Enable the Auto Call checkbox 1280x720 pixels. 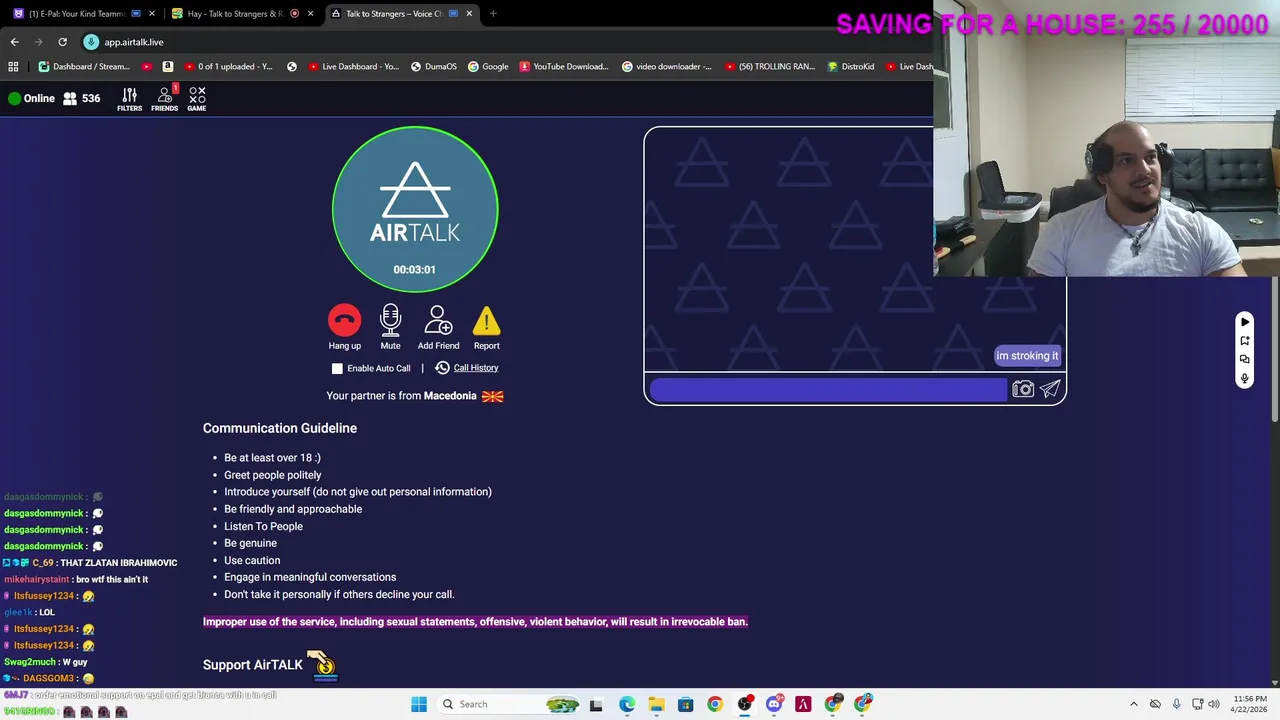(x=337, y=368)
